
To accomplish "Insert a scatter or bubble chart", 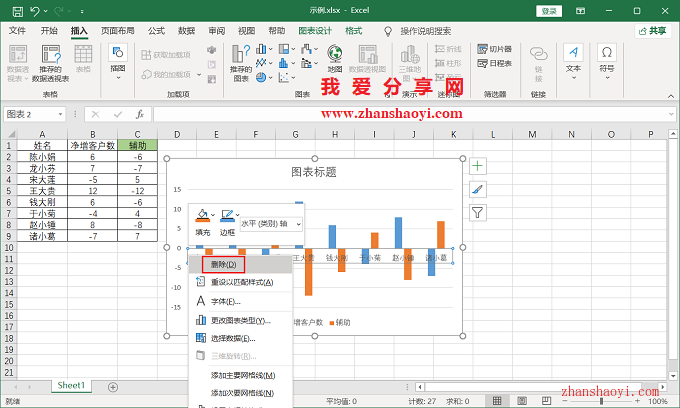I will coord(284,78).
